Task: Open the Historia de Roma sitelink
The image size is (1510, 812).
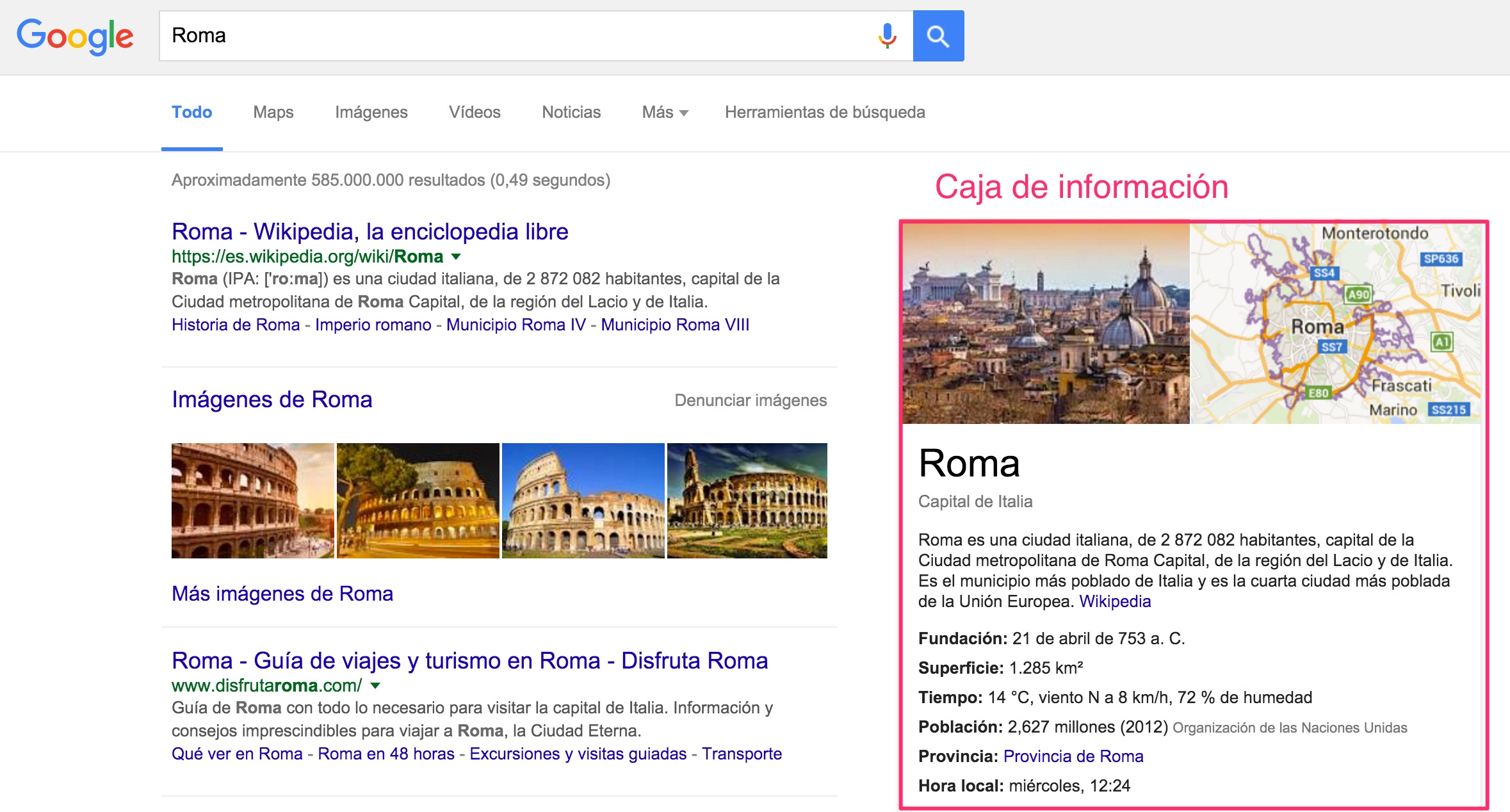Action: pyautogui.click(x=236, y=325)
